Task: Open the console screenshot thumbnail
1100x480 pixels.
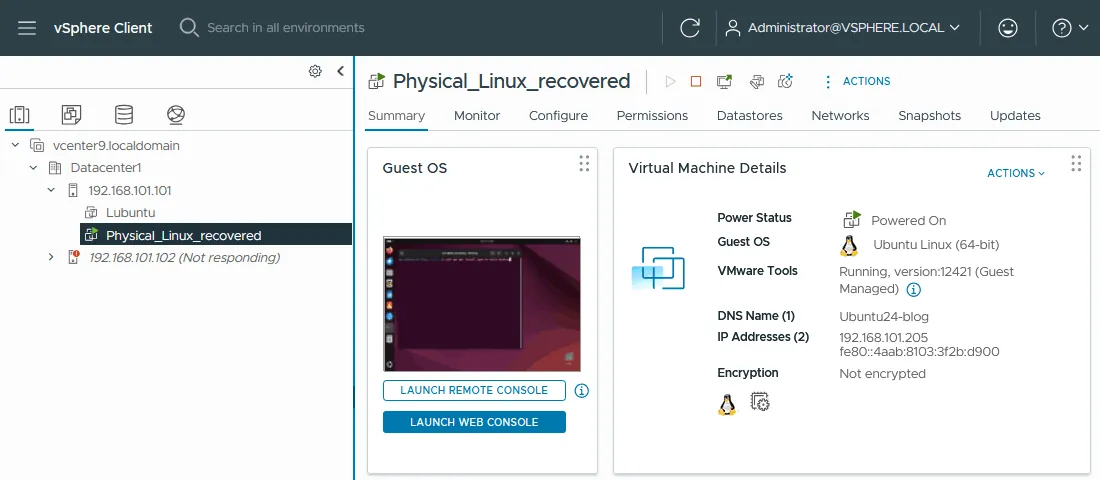Action: click(482, 304)
